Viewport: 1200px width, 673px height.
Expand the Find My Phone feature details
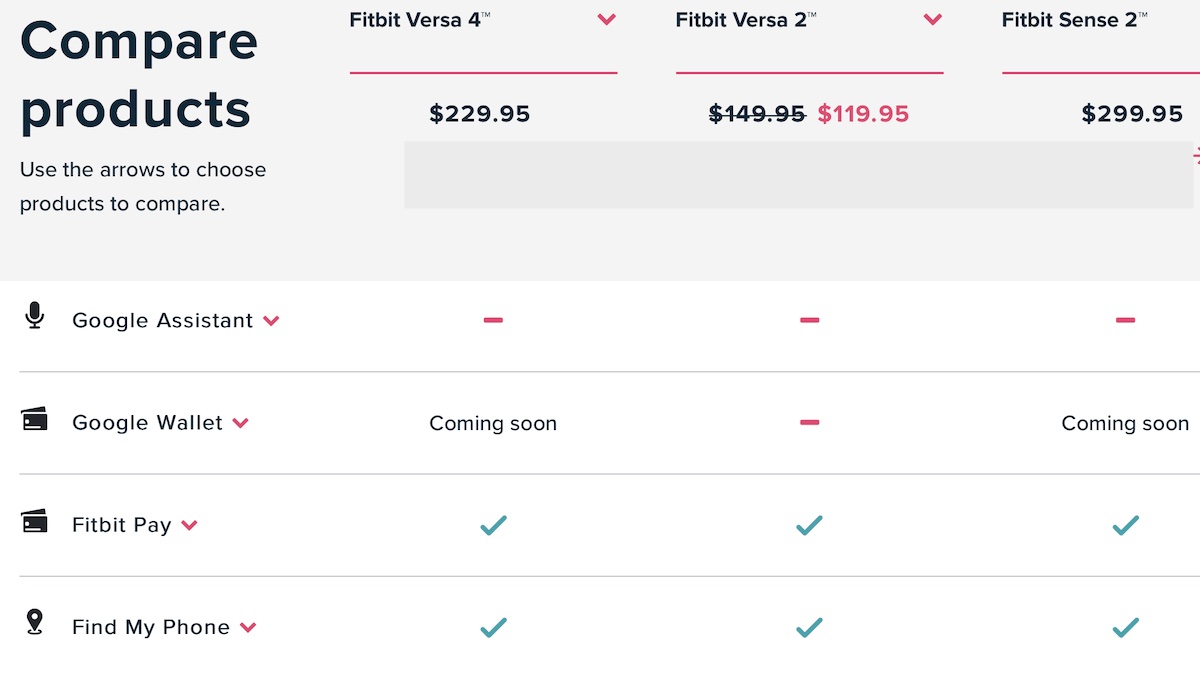248,628
